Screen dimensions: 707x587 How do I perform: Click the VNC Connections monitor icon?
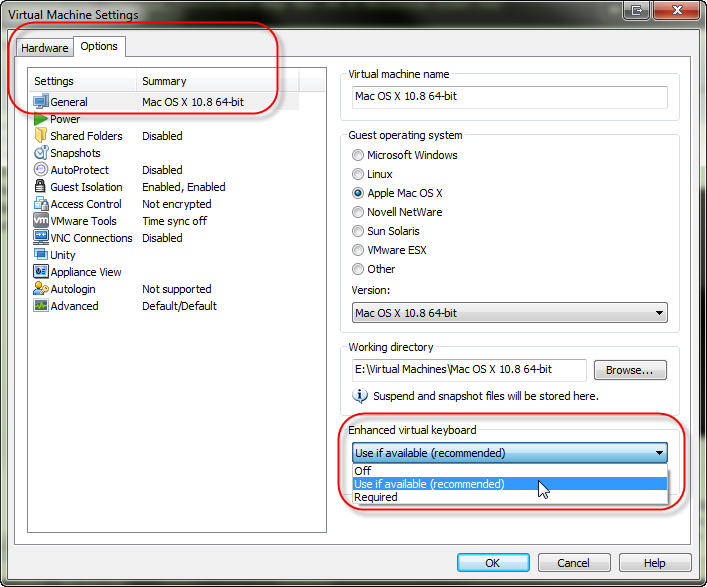41,237
